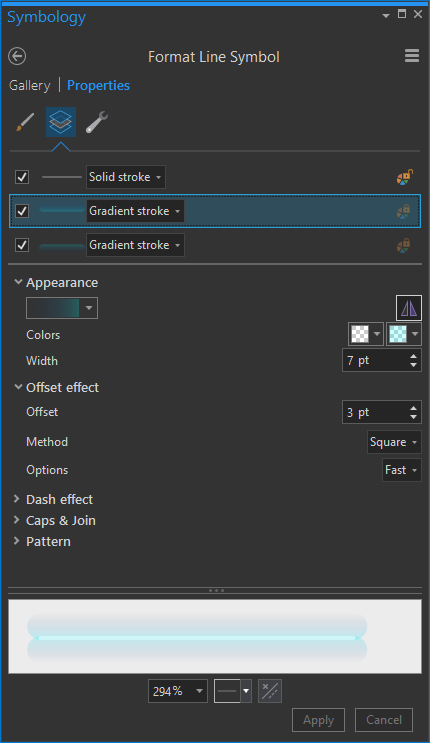Click the Solid stroke color lock icon
Image resolution: width=430 pixels, height=743 pixels.
click(x=404, y=177)
